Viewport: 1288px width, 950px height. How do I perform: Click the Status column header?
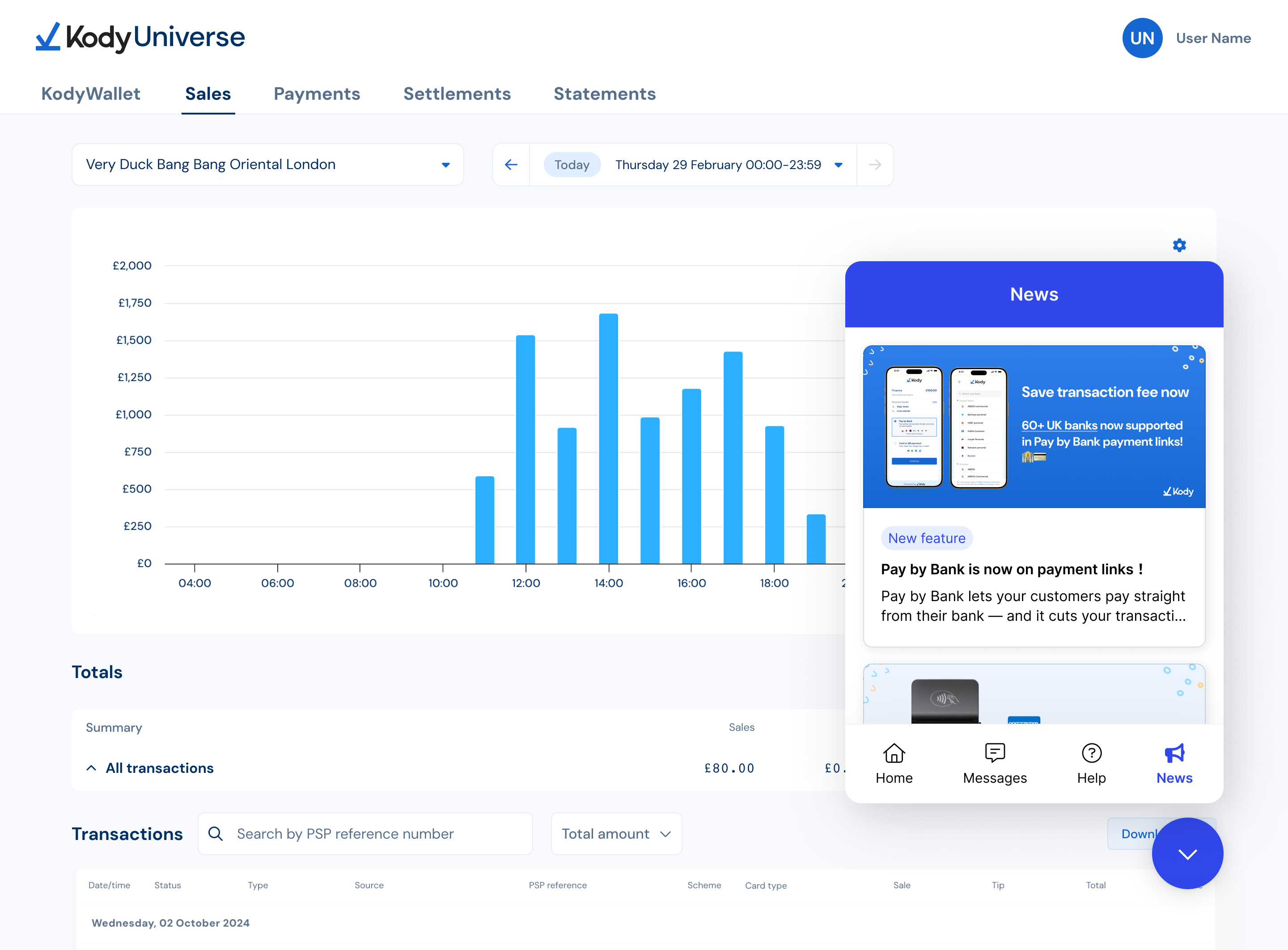(x=167, y=886)
